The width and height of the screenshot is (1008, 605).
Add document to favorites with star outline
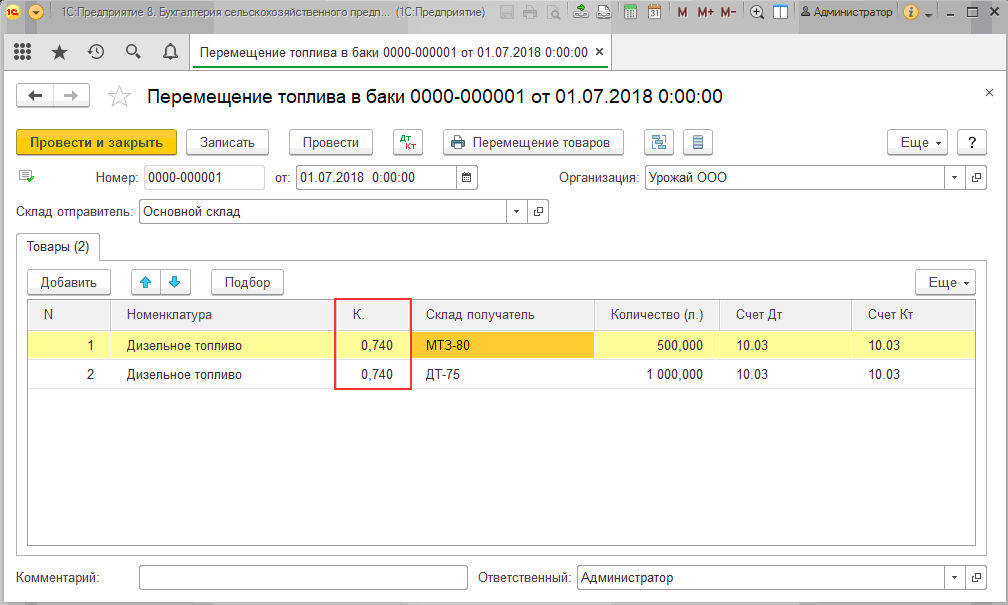119,97
